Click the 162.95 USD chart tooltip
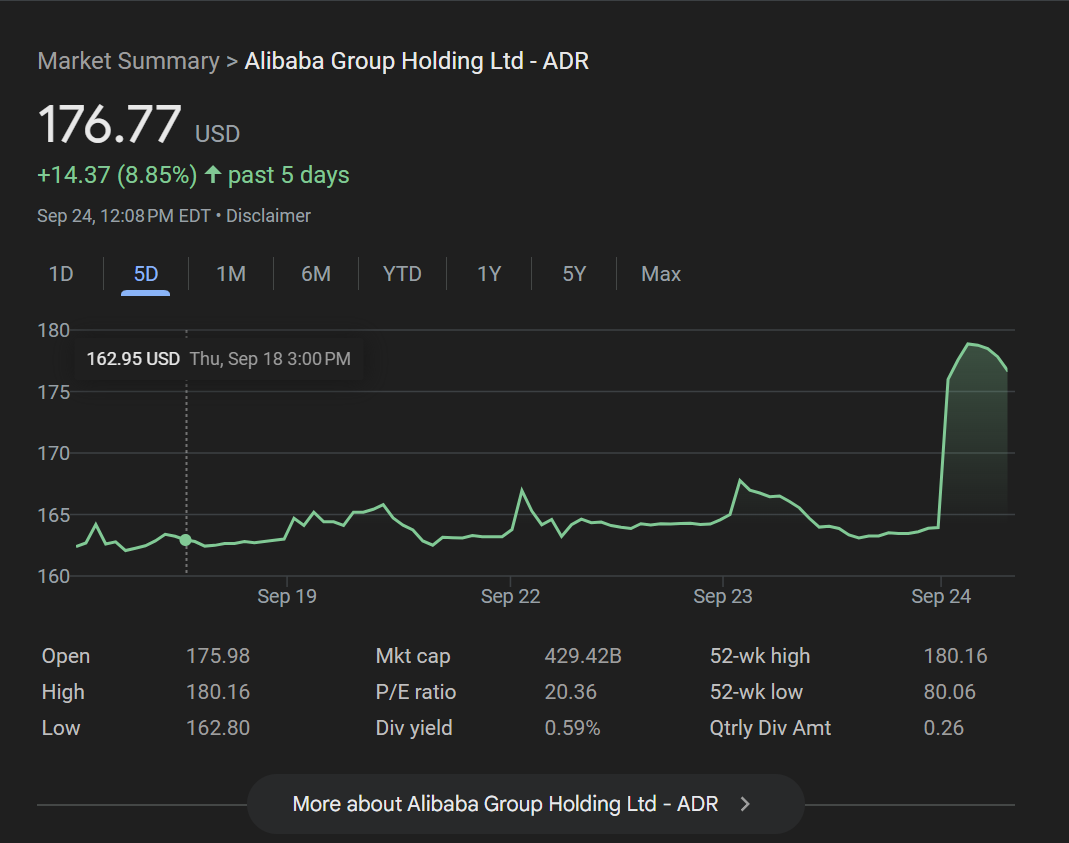This screenshot has width=1069, height=843. (218, 358)
